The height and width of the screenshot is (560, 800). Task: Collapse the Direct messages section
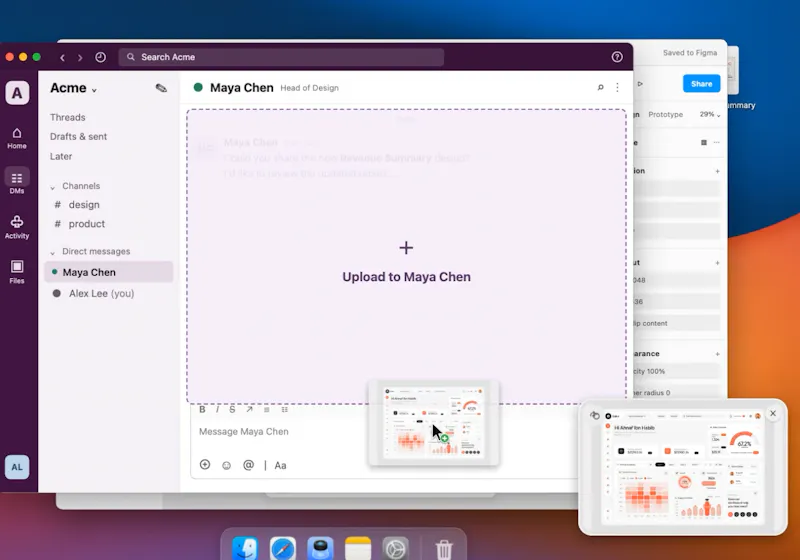pos(52,252)
